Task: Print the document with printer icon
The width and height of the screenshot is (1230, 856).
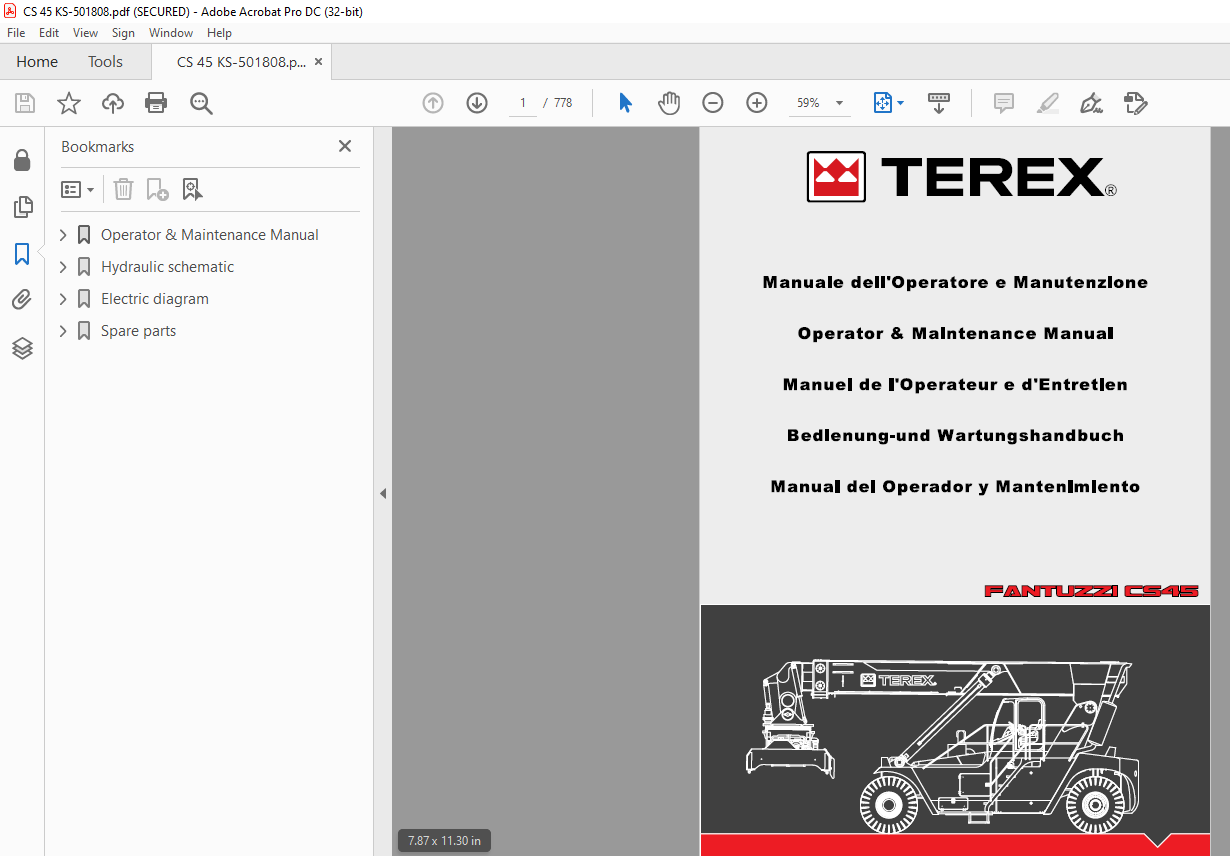Action: [x=156, y=103]
